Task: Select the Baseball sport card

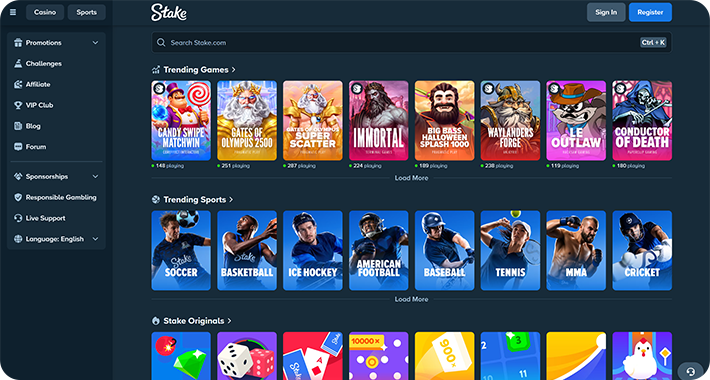Action: 445,250
